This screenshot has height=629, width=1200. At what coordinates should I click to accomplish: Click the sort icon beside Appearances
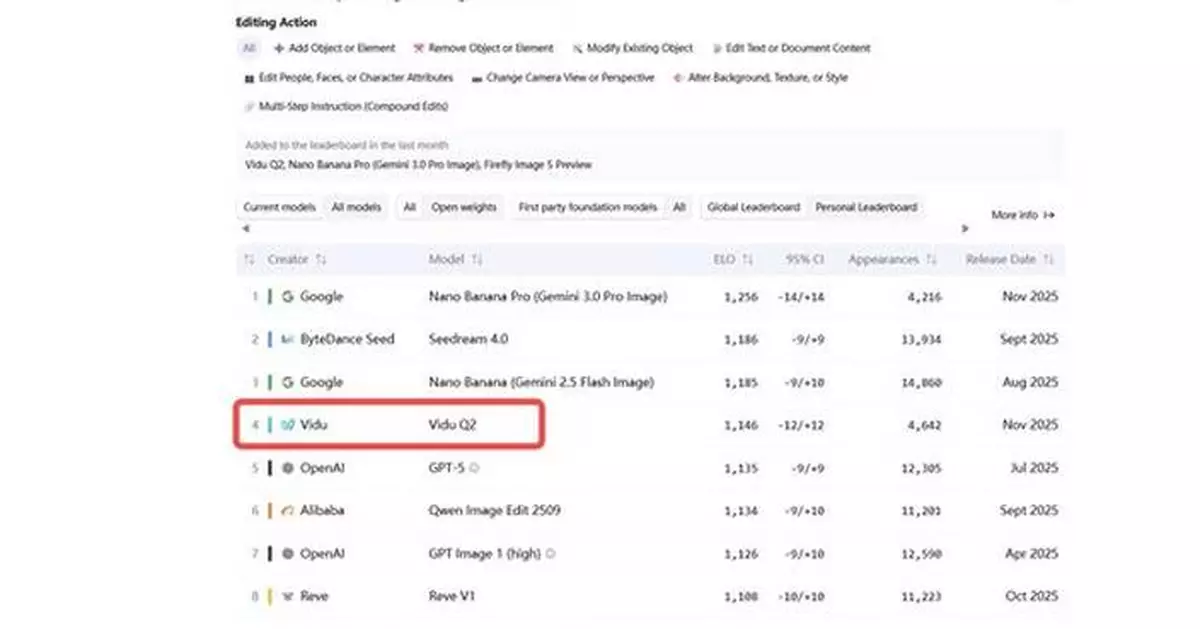[931, 260]
